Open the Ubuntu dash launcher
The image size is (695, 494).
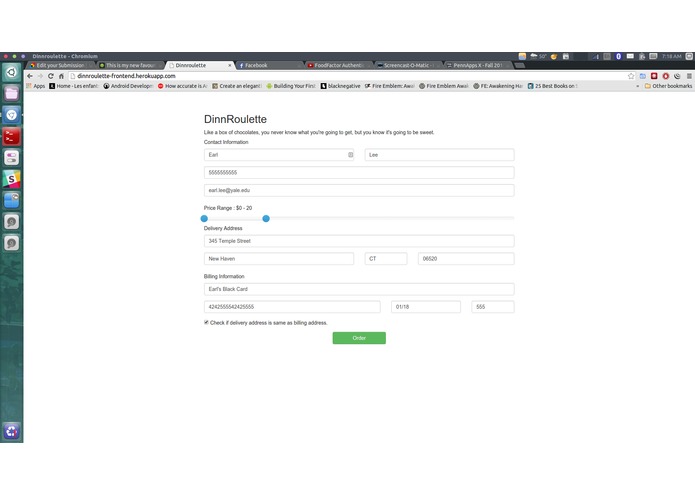12,72
